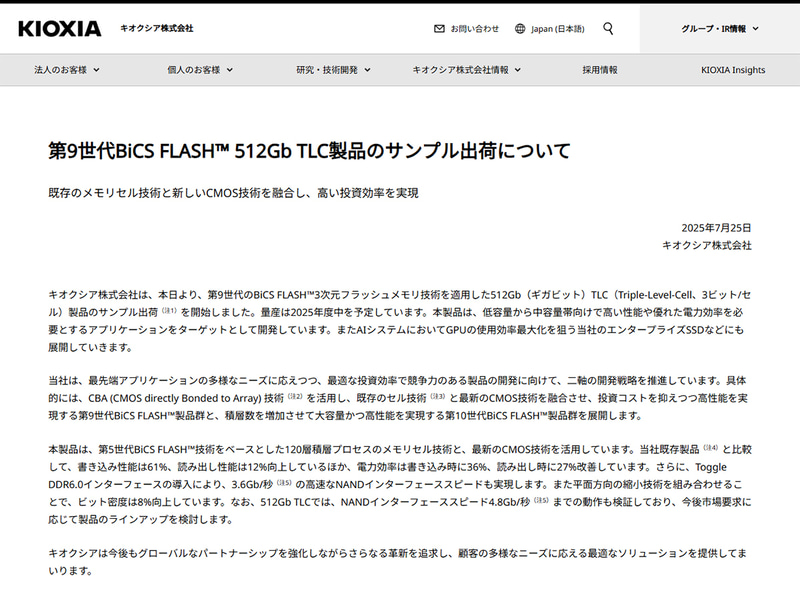Click footnote 注5 after 3.6Gb/秒
Screen dimensions: 800x600
284,483
